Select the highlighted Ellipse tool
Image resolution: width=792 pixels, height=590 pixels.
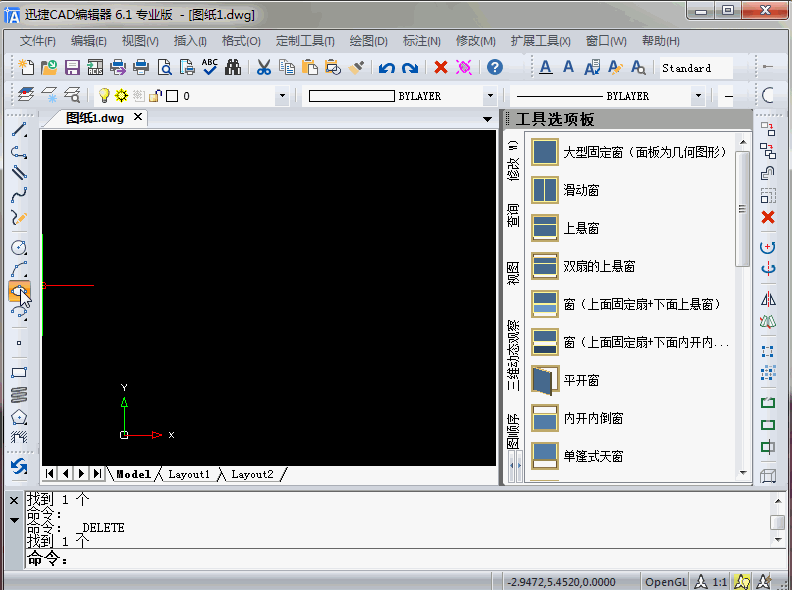click(19, 291)
